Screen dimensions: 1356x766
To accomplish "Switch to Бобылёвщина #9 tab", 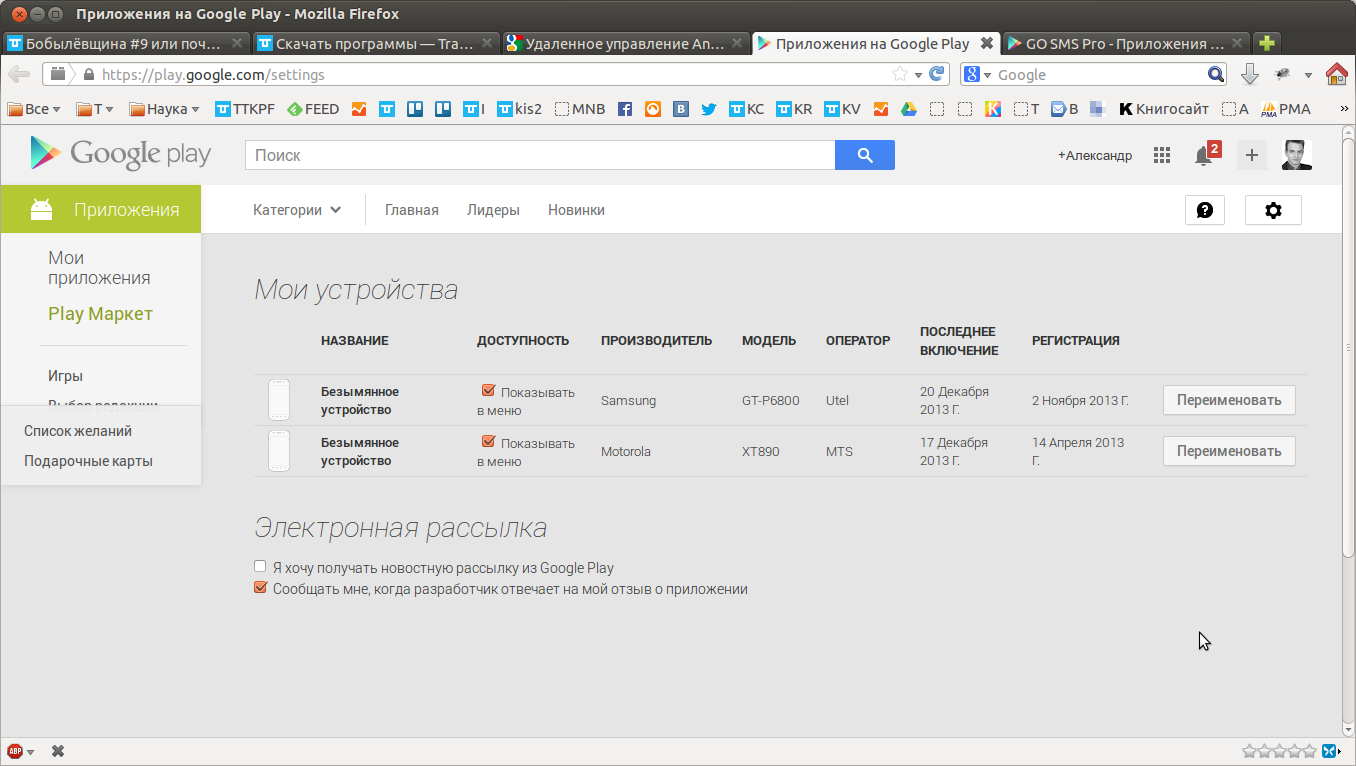I will [127, 43].
